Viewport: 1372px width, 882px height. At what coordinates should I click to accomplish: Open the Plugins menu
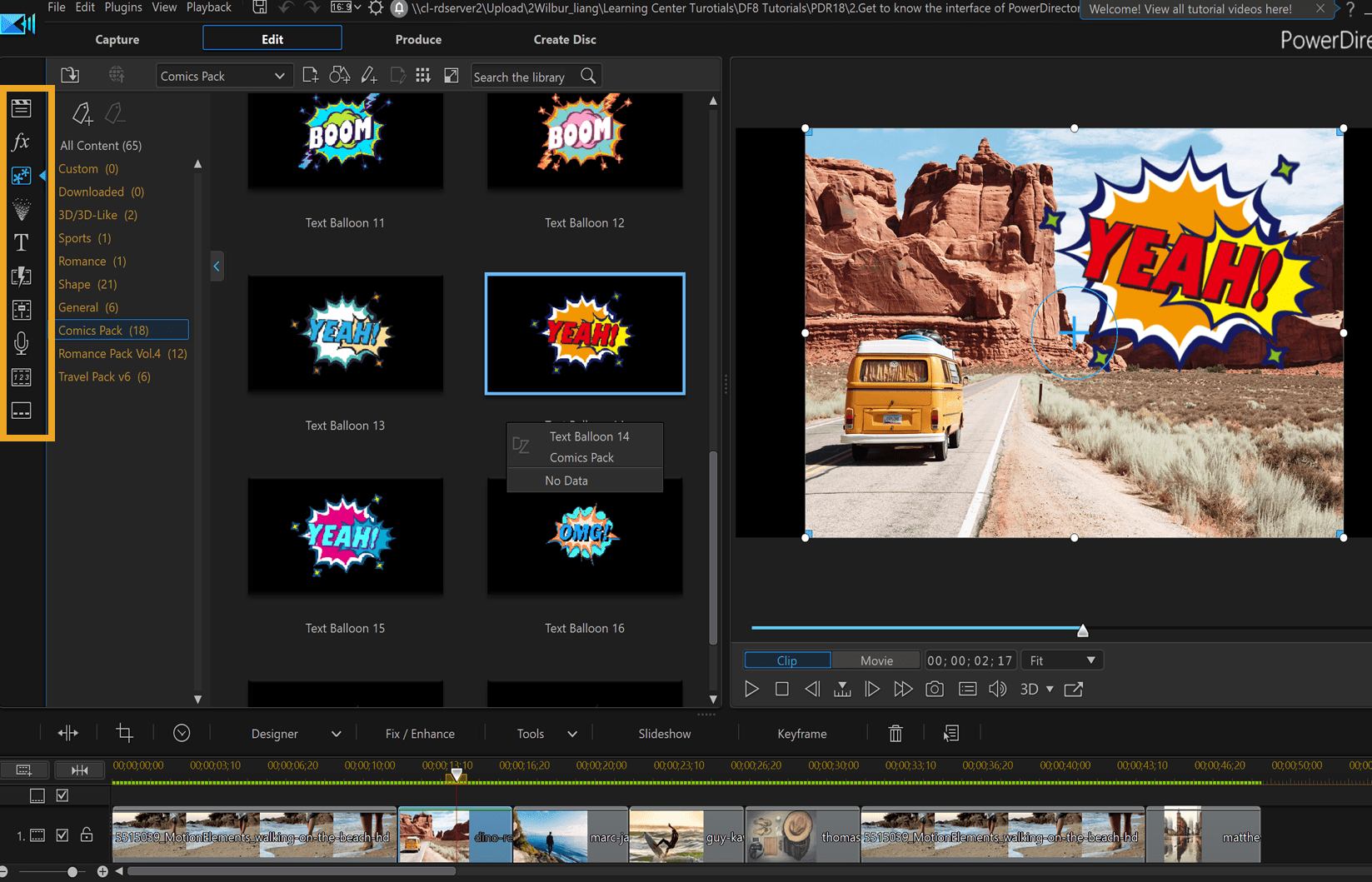coord(122,7)
